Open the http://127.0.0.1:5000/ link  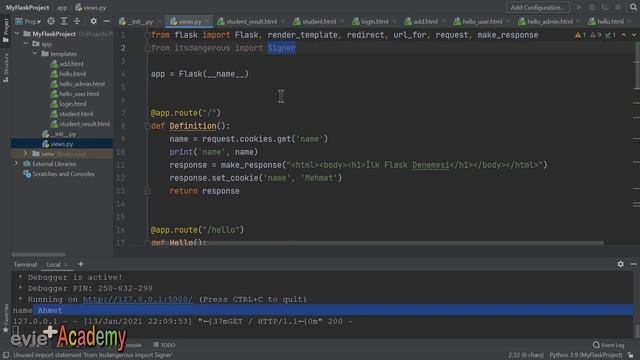(138, 299)
